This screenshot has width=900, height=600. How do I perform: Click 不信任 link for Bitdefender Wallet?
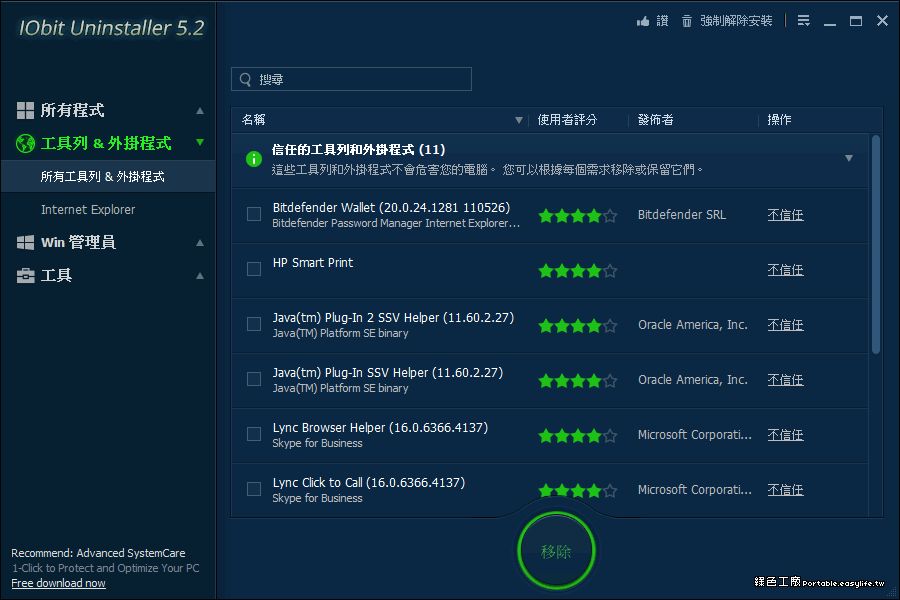(785, 215)
